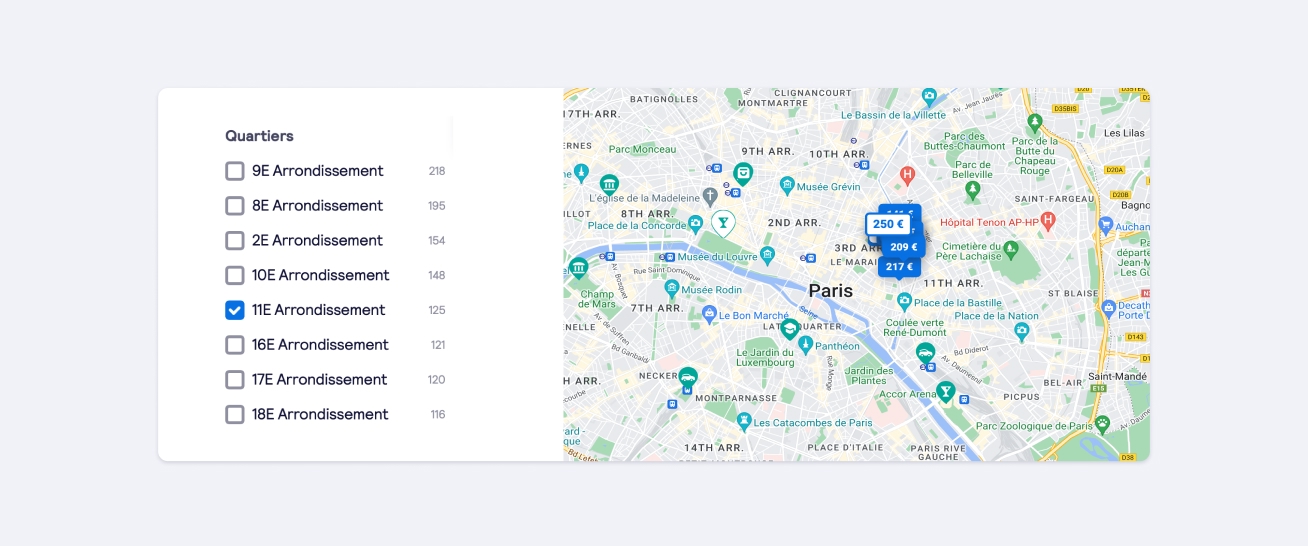Click the Musée Grévin museum pin
Image resolution: width=1308 pixels, height=546 pixels.
[787, 185]
